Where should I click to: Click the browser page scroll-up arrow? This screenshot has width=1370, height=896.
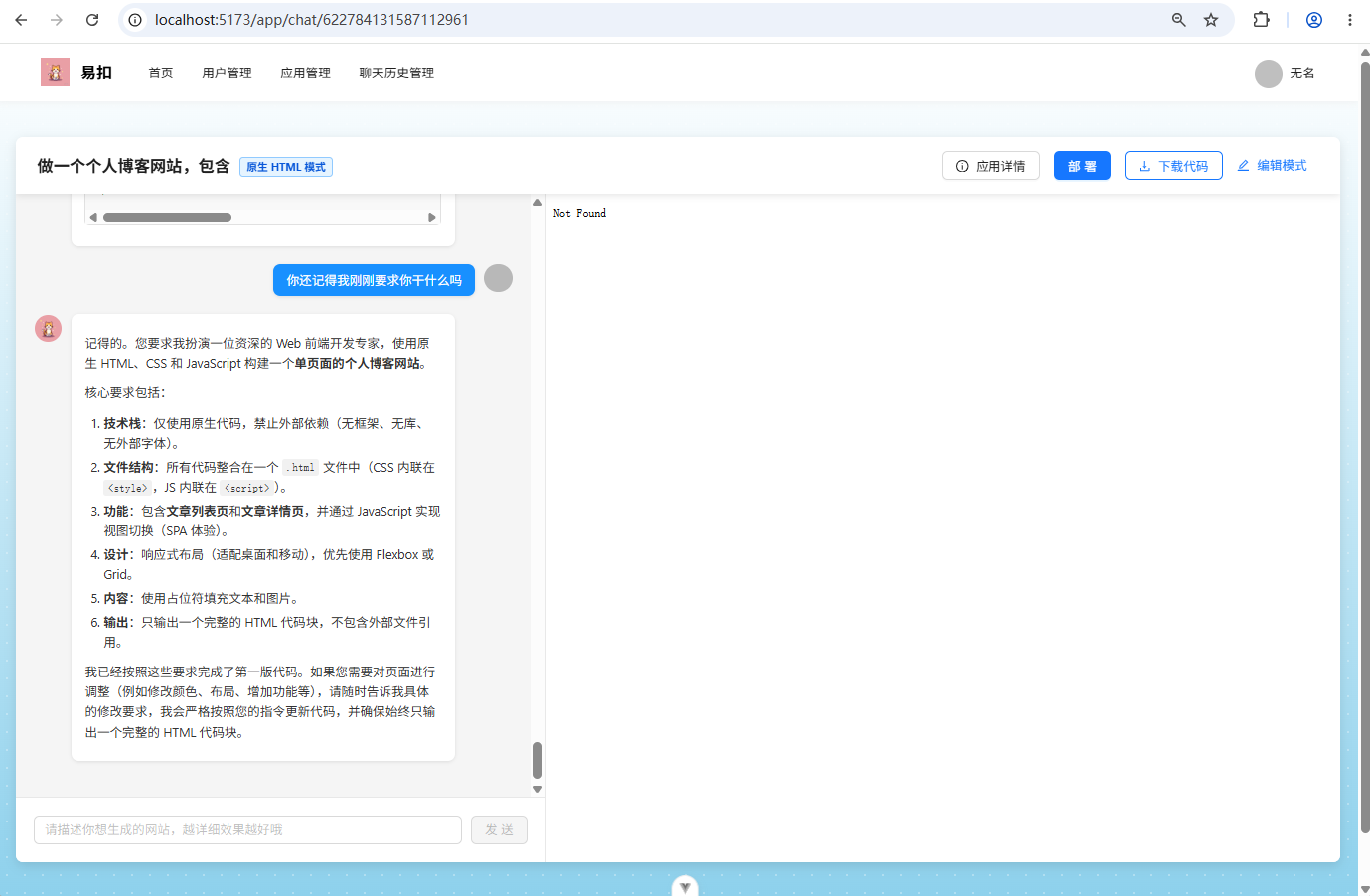coord(1364,51)
